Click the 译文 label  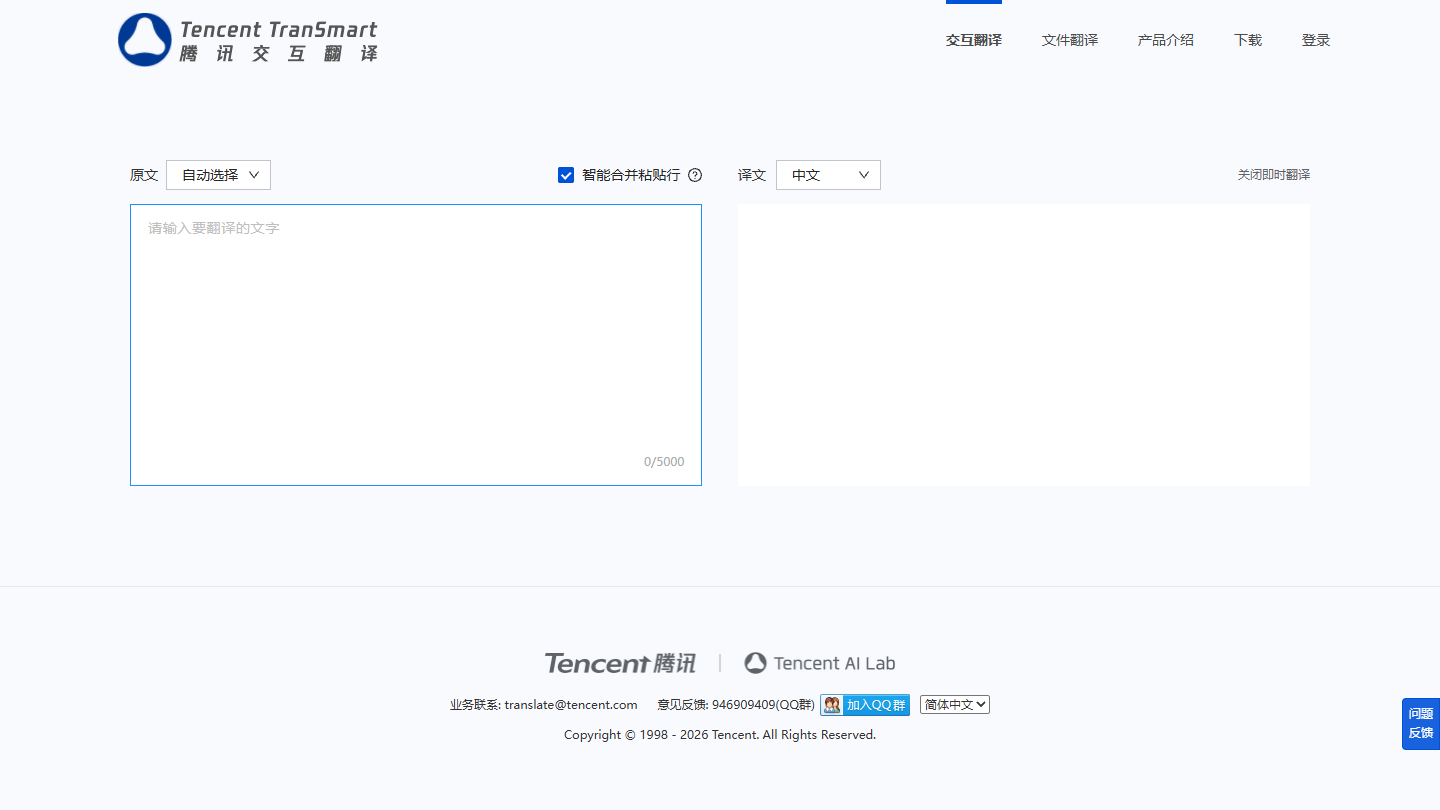tap(752, 175)
